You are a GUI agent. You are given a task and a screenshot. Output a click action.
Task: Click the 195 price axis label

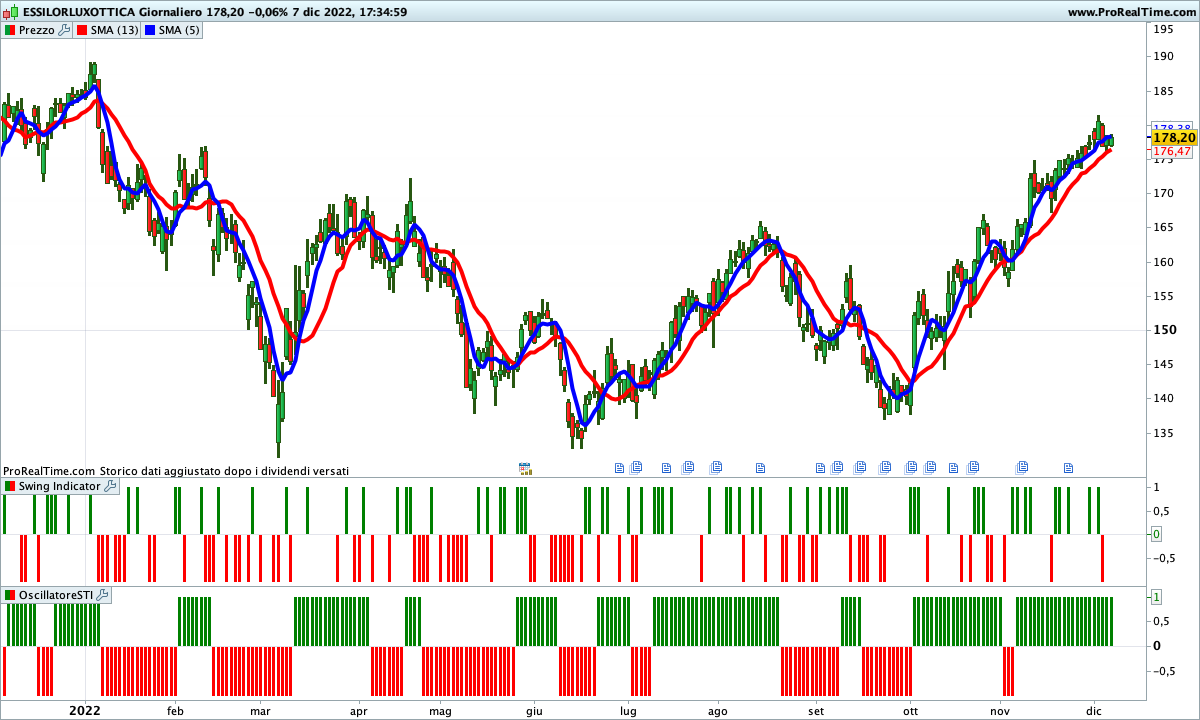(x=1163, y=29)
